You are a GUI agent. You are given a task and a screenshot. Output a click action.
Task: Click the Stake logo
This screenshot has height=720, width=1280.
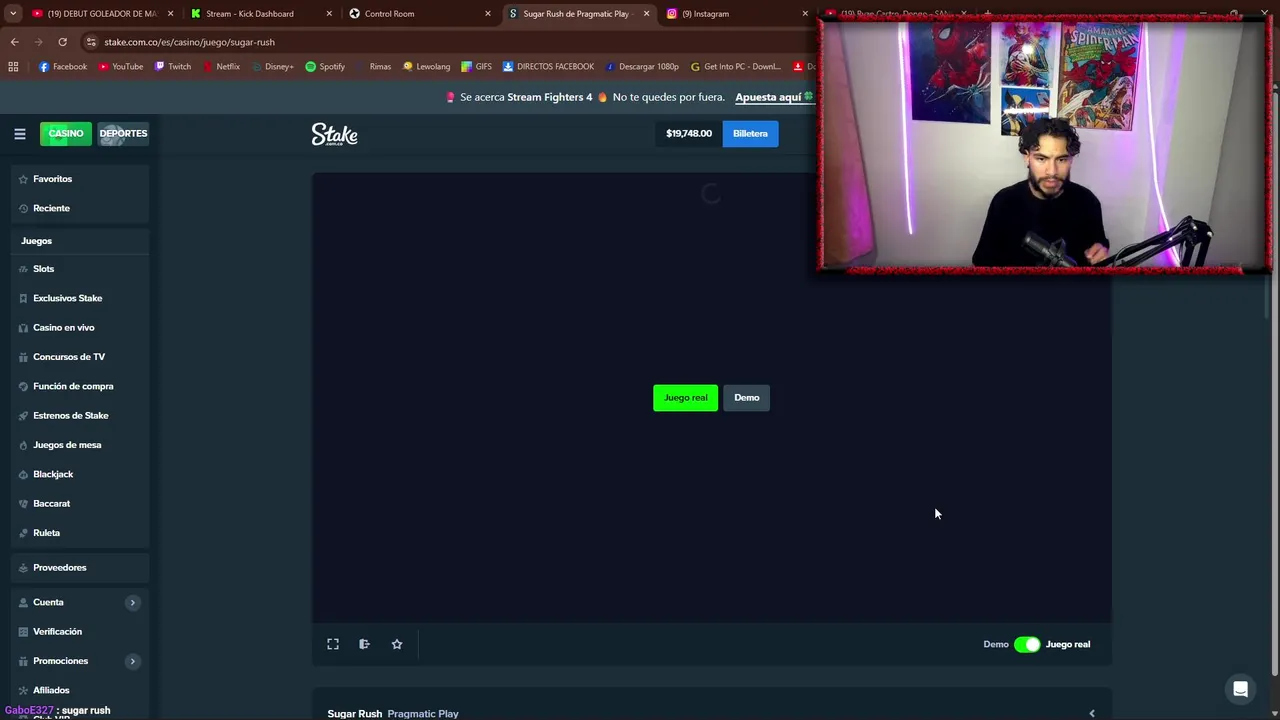pos(334,134)
